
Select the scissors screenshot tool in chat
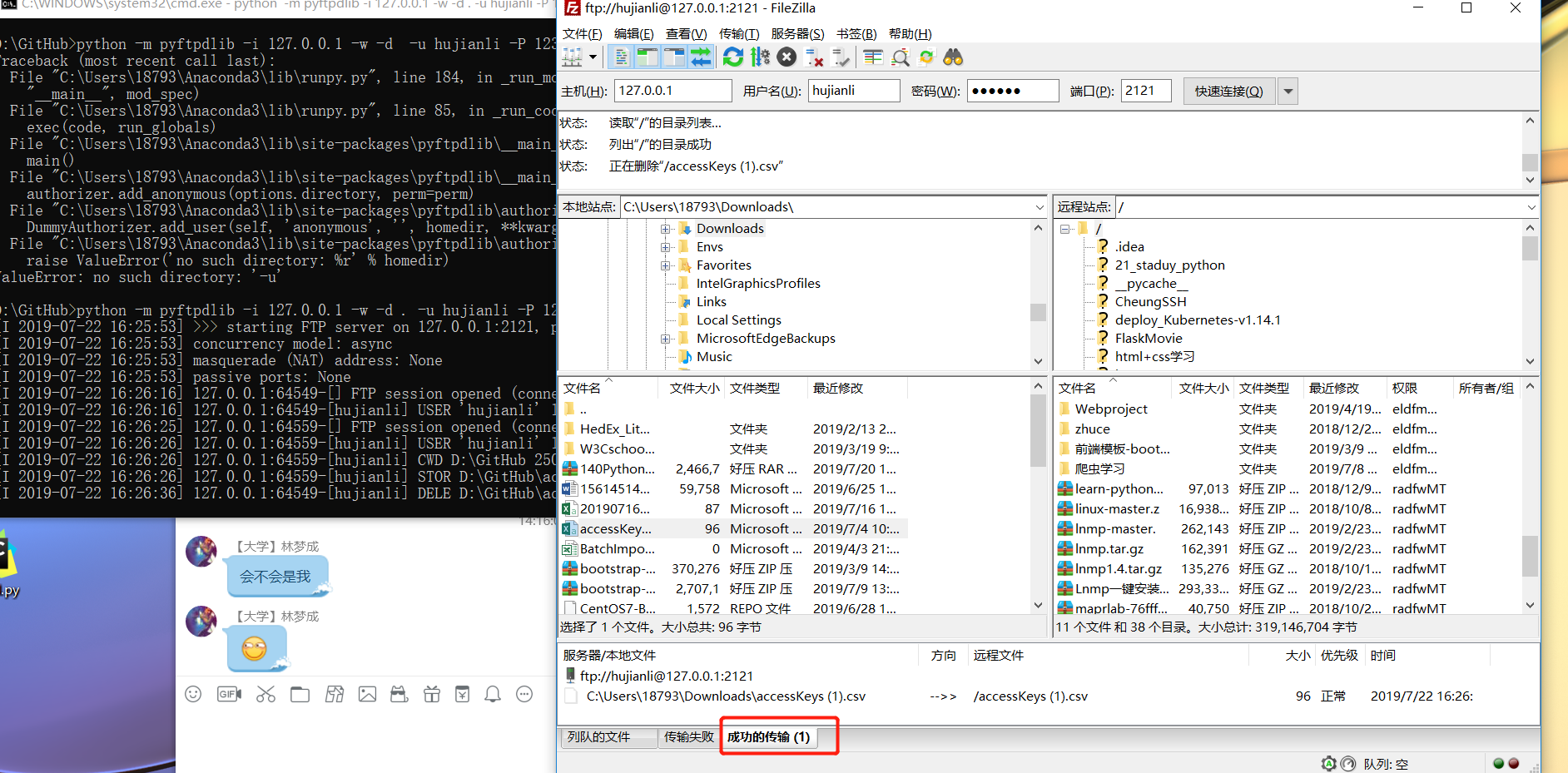265,694
